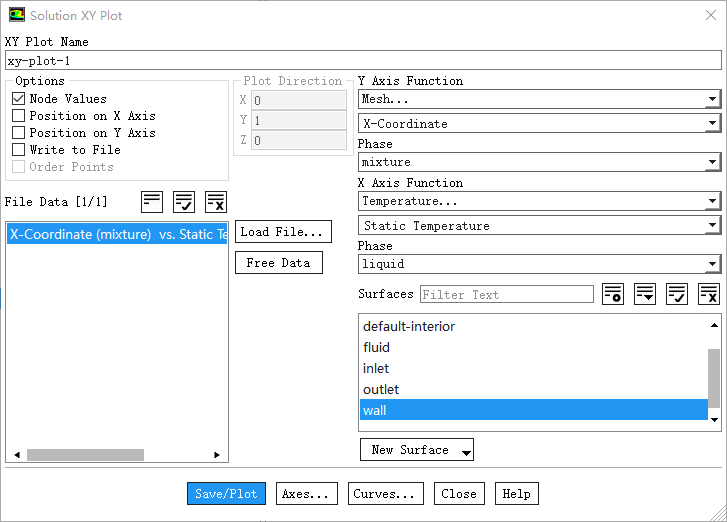Enable Position on X Axis option
This screenshot has width=727, height=522.
click(x=19, y=116)
